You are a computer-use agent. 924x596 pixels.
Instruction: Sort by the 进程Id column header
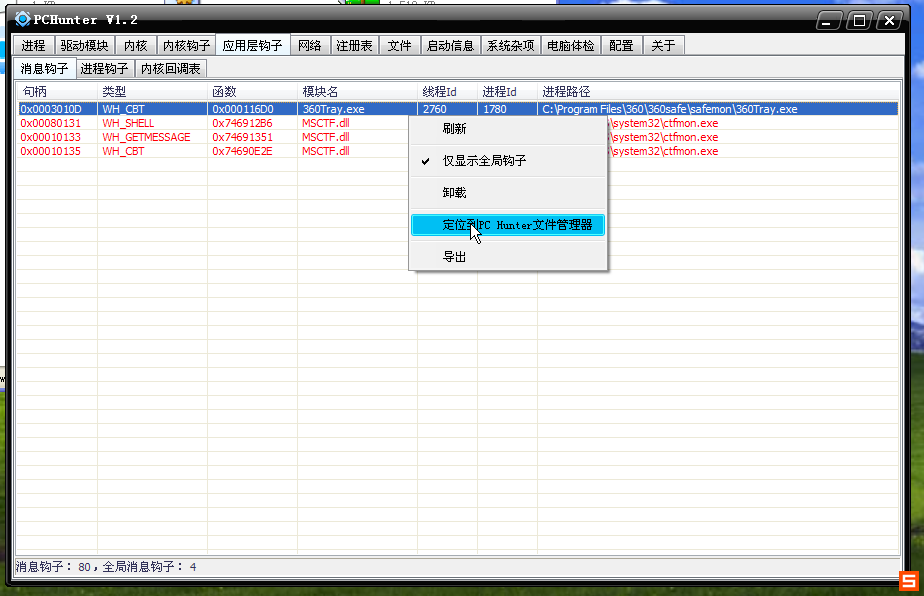tap(508, 91)
